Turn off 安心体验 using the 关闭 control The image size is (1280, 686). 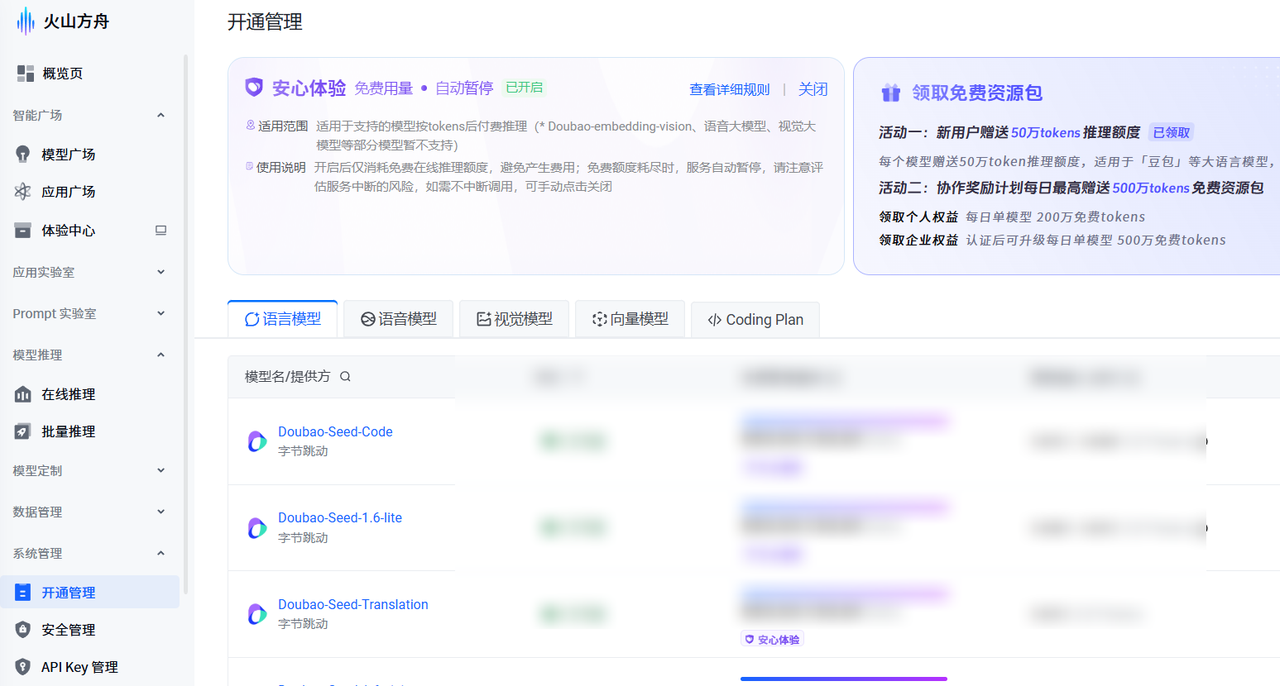[x=813, y=89]
